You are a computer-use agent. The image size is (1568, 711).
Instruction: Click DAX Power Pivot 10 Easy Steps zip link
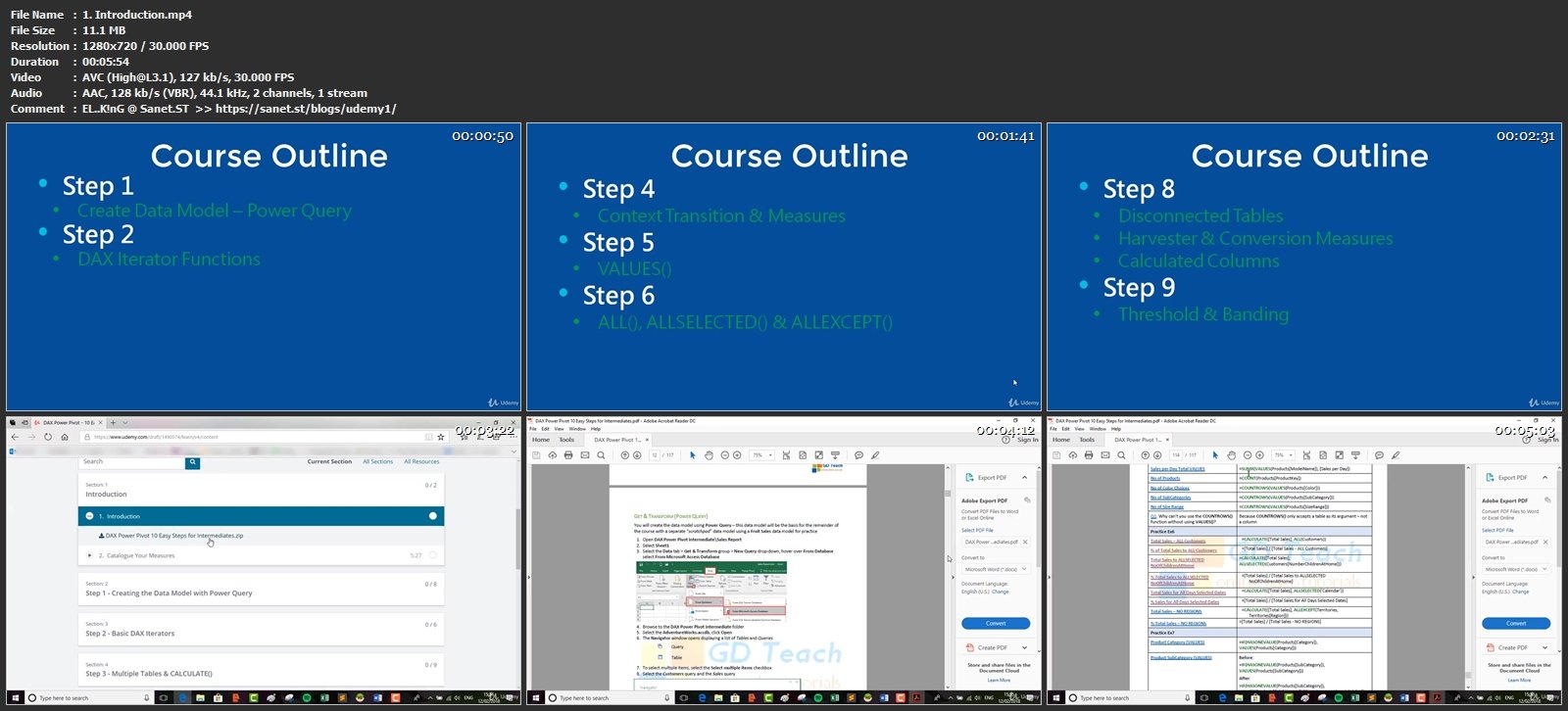(171, 536)
